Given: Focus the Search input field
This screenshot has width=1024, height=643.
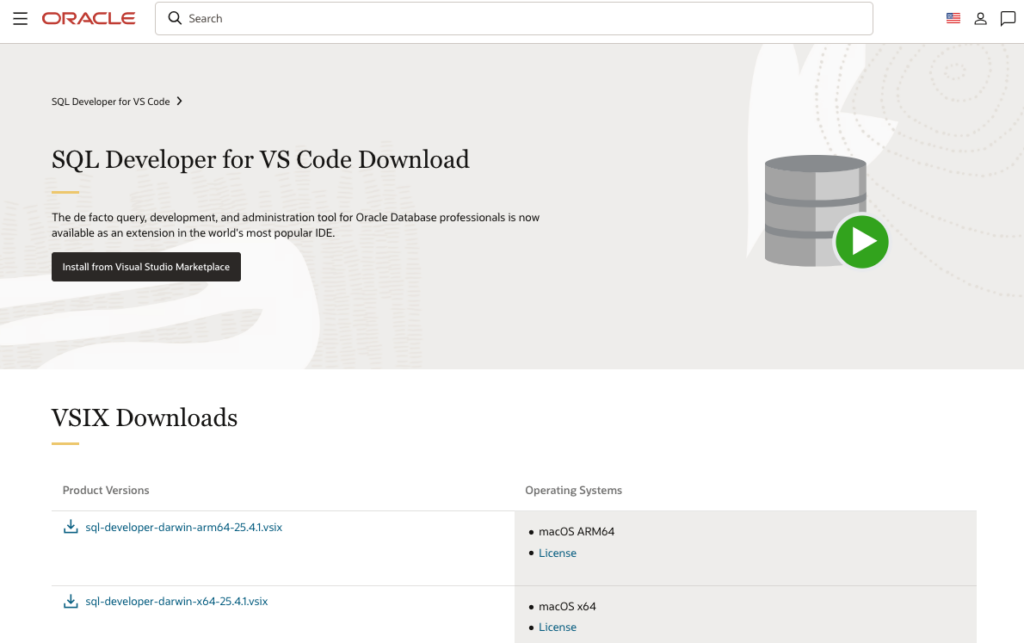Looking at the screenshot, I should 520,18.
